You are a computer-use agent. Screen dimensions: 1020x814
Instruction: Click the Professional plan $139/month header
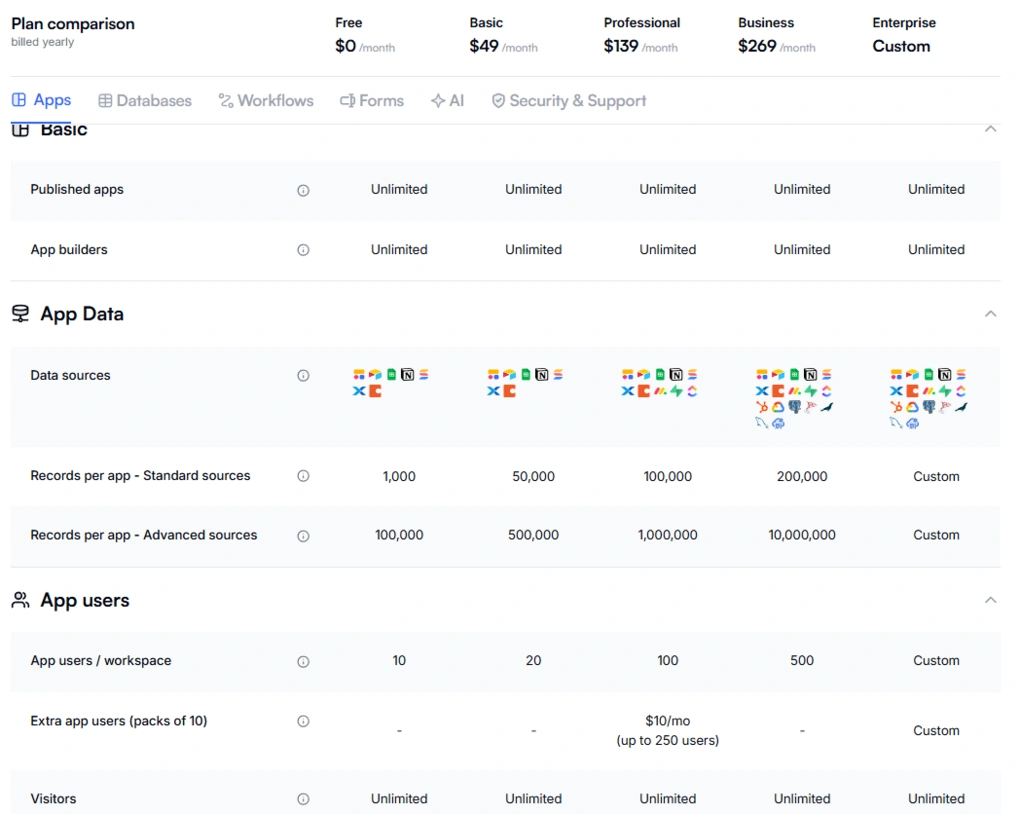pos(641,35)
